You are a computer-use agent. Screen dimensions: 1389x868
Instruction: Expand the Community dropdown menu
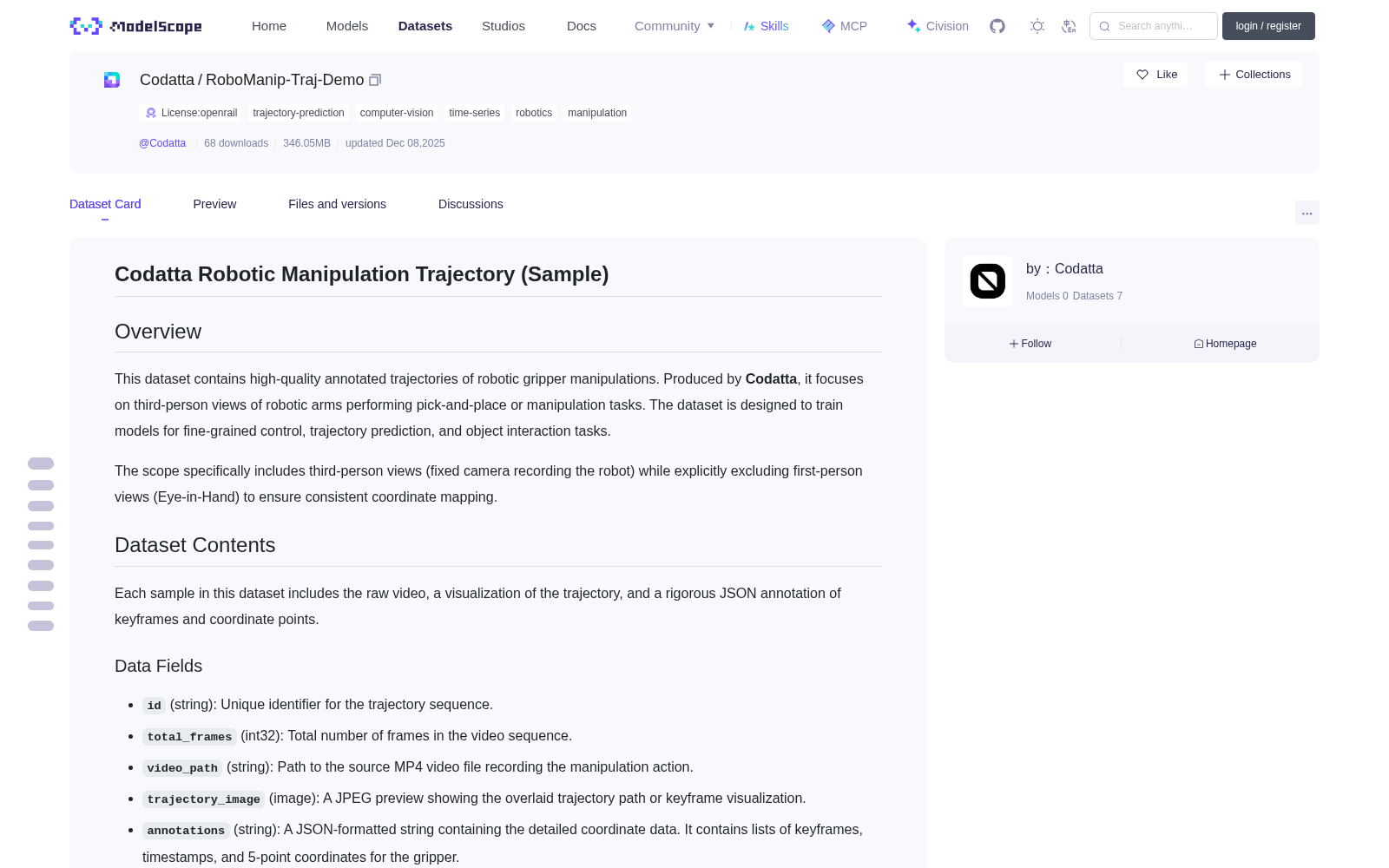[675, 26]
